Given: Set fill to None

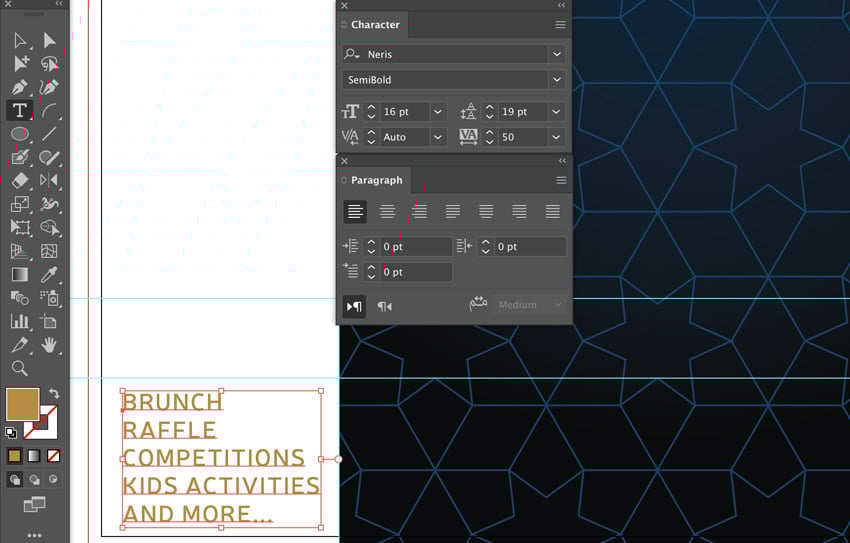Looking at the screenshot, I should [x=53, y=456].
